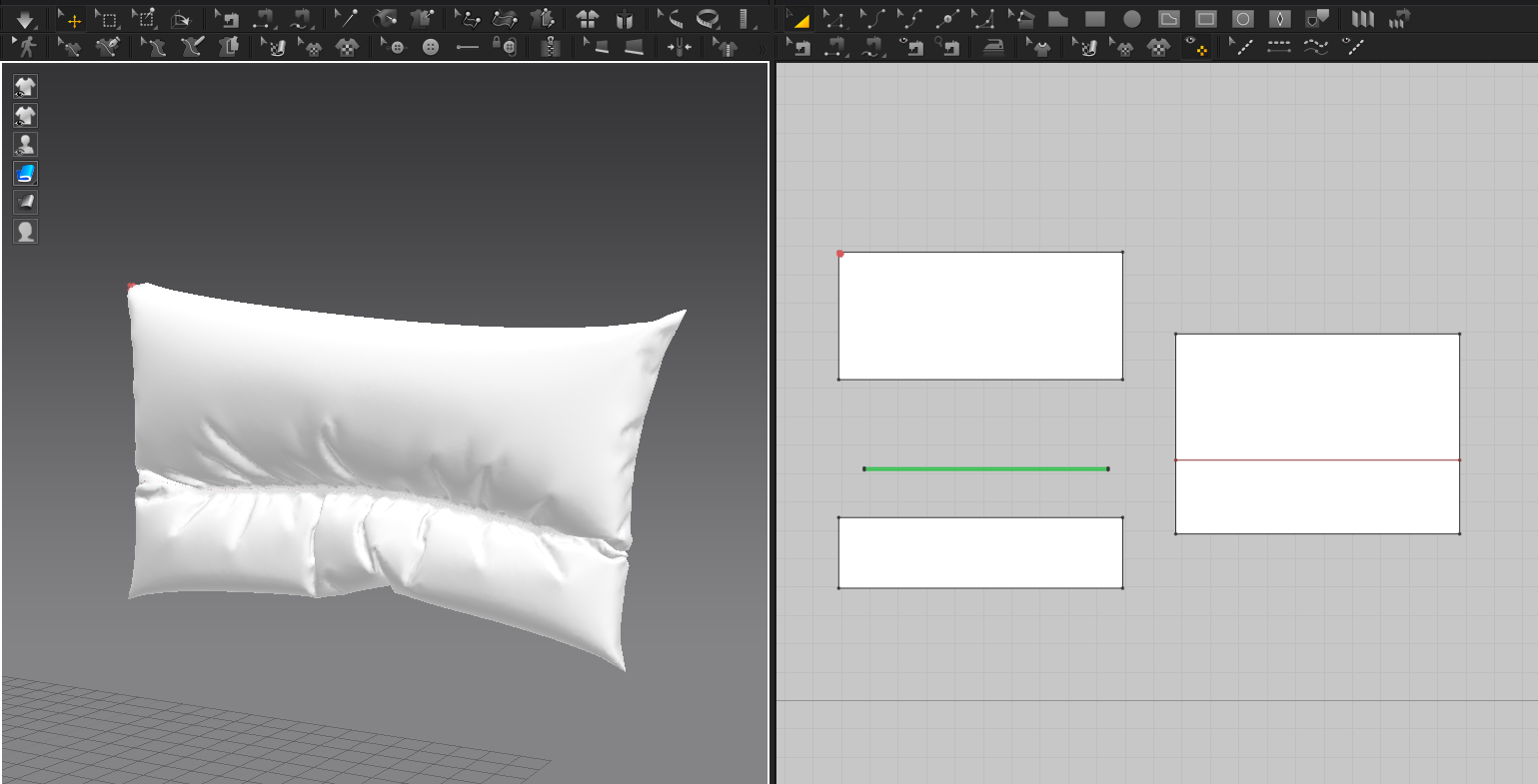Click the red corner point of top pattern
1538x784 pixels.
[x=840, y=254]
